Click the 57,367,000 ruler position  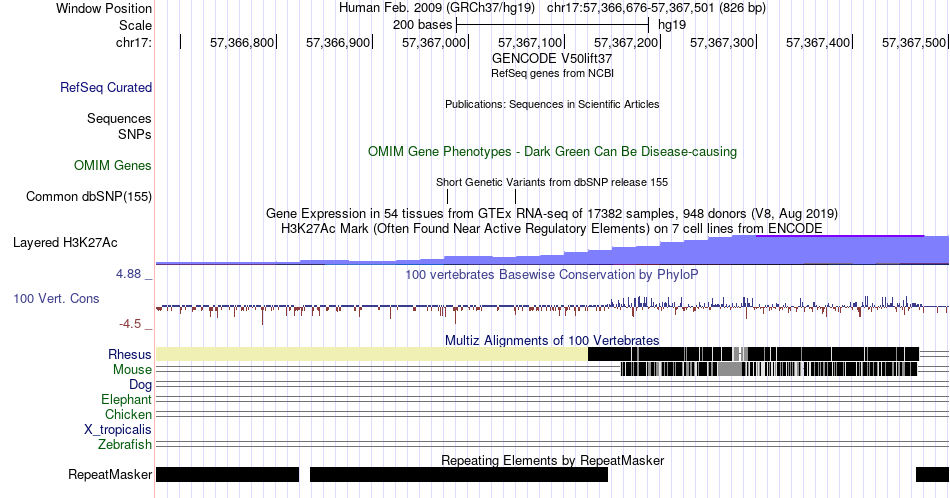[434, 42]
